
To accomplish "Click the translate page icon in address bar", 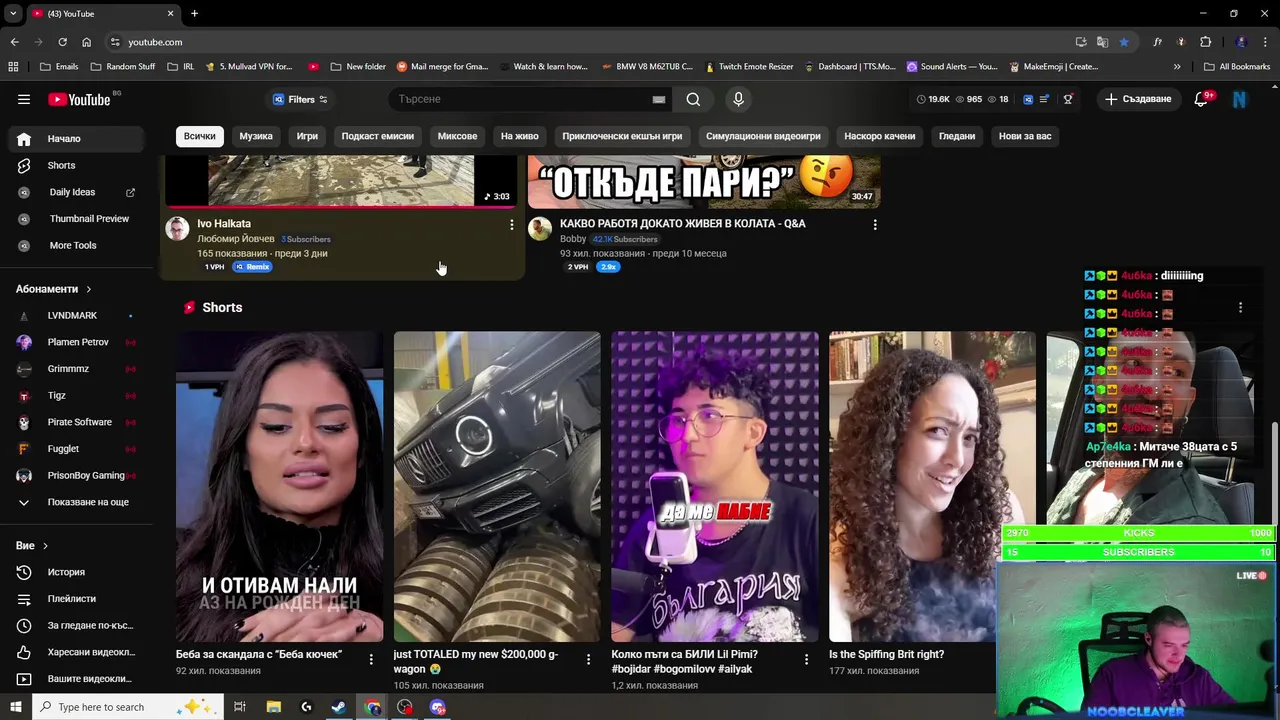I will coord(1102,42).
